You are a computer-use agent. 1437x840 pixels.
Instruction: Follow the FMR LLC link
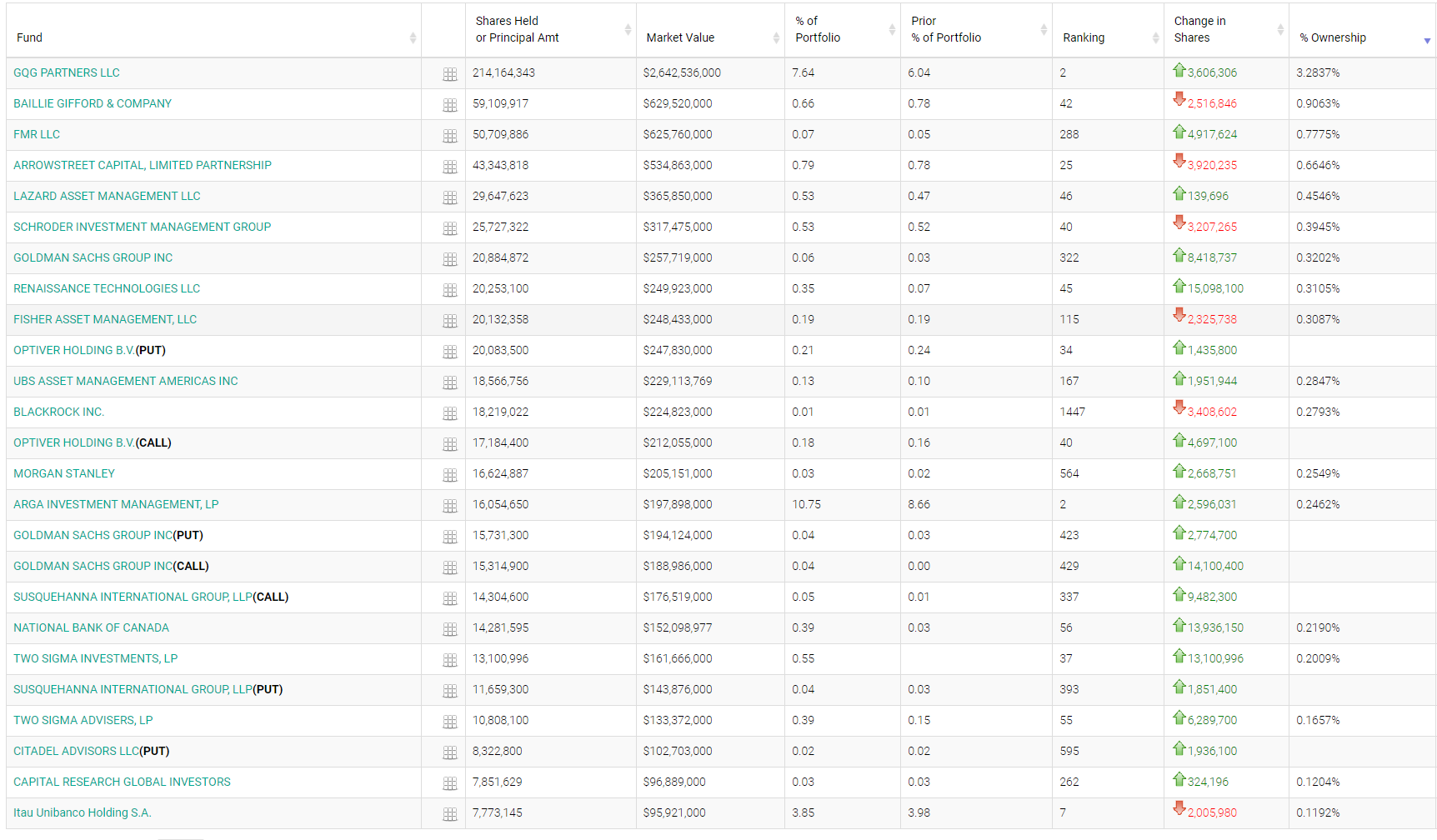coord(37,134)
